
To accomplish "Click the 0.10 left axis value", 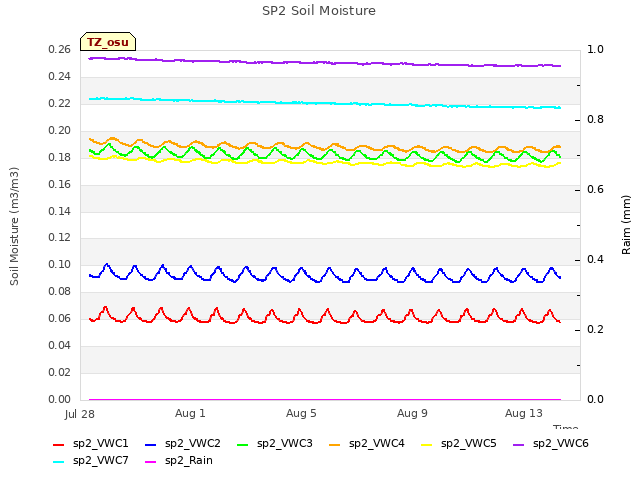I will (59, 264).
